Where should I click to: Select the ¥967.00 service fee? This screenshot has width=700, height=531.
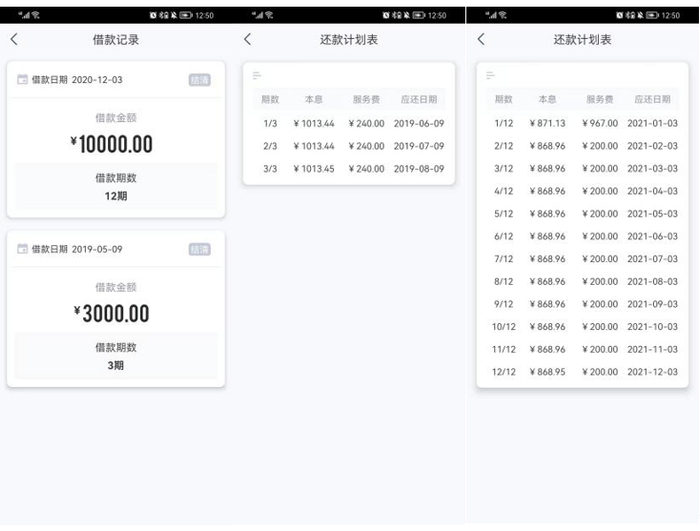600,123
